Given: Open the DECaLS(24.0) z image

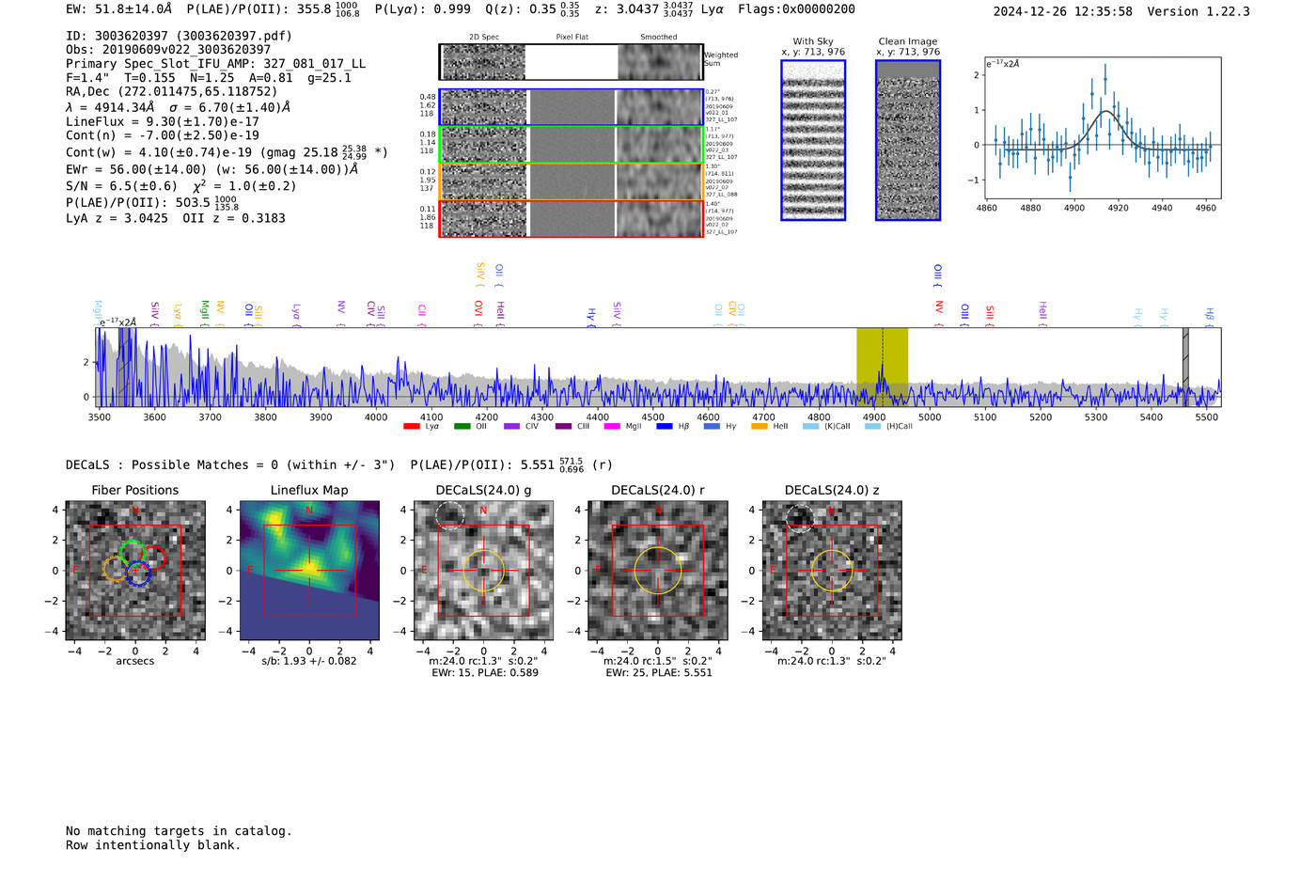Looking at the screenshot, I should click(832, 571).
